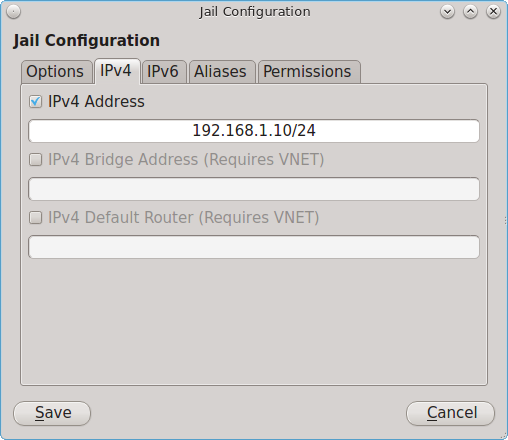Click the resize grip at window corner
508x440 pixels.
(x=503, y=435)
